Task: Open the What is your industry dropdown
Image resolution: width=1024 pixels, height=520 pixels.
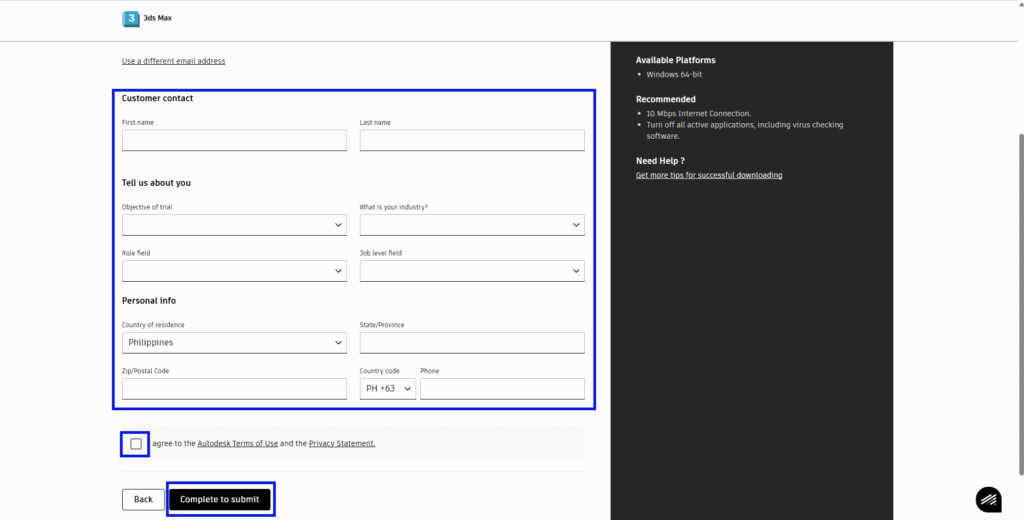Action: [x=471, y=225]
